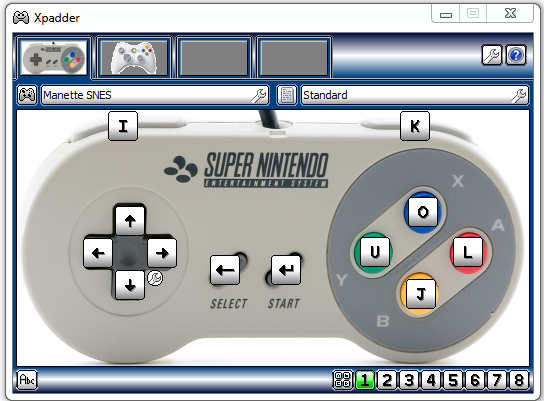Open the set selector grid icon
This screenshot has width=544, height=401.
pyautogui.click(x=343, y=379)
